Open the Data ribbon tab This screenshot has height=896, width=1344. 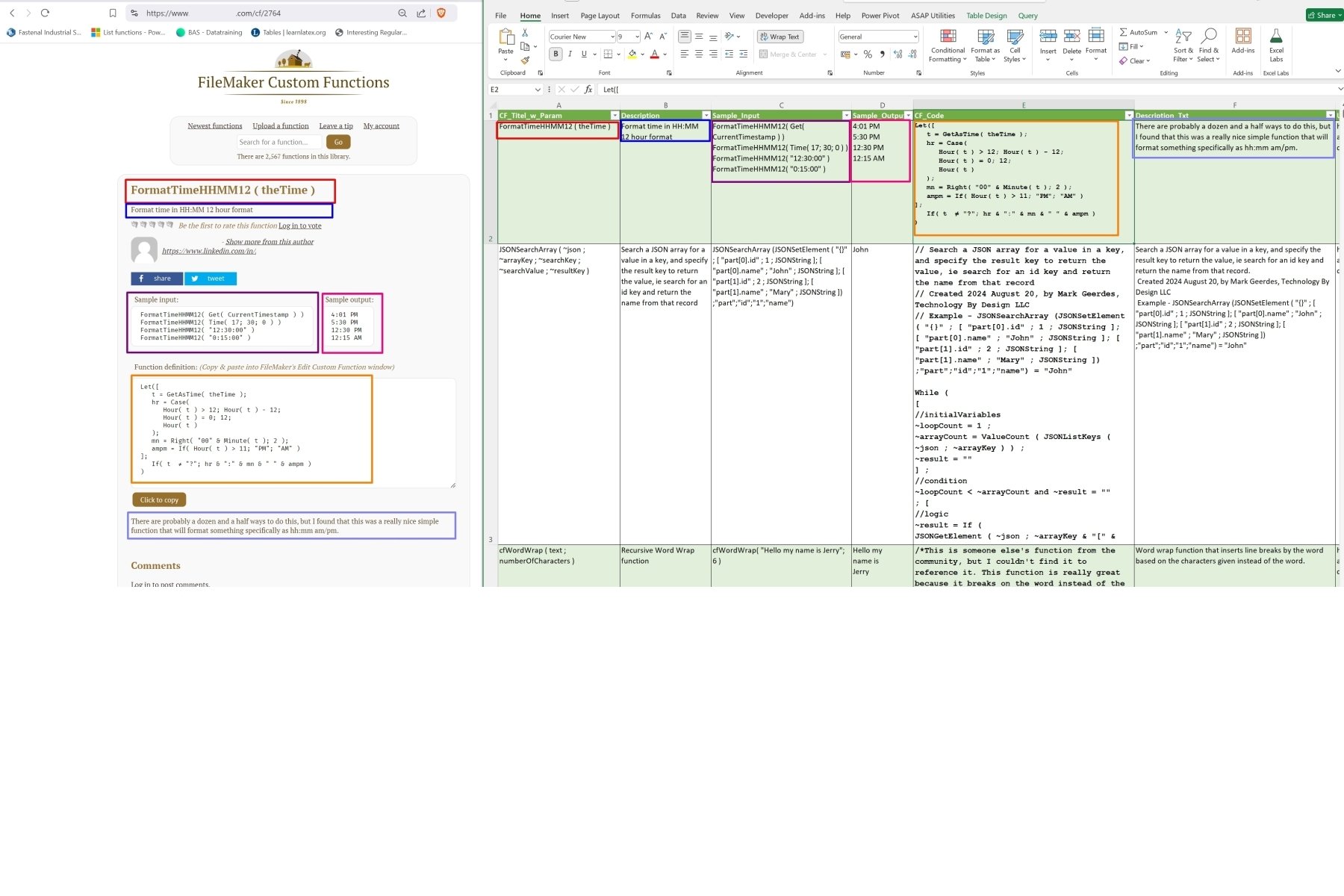[x=678, y=16]
